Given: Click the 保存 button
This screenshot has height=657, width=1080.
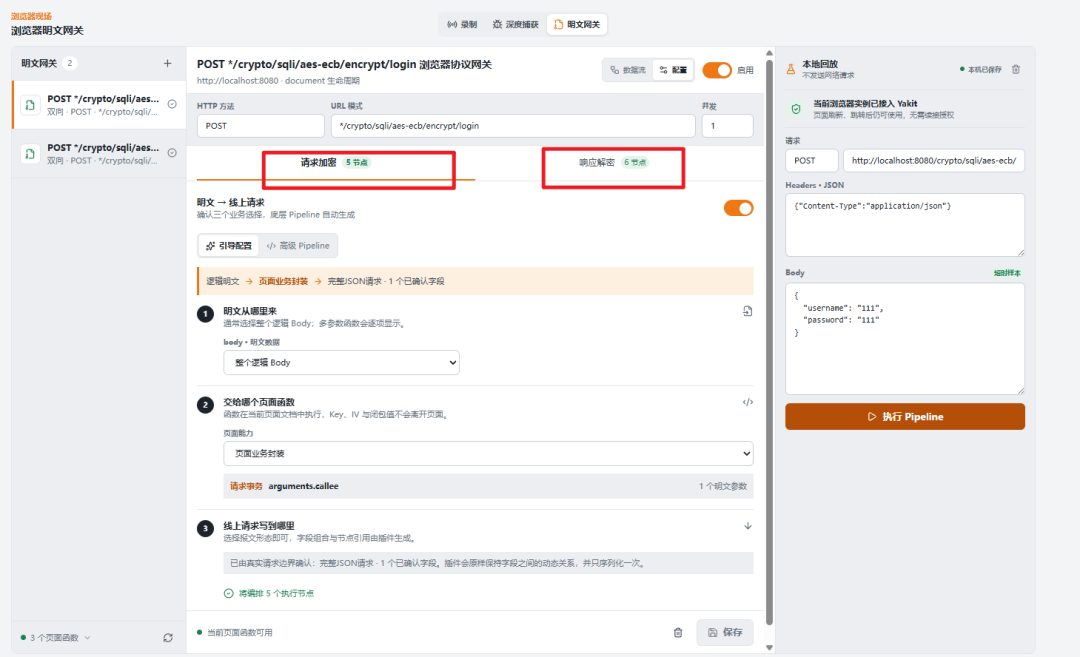Looking at the screenshot, I should pyautogui.click(x=725, y=632).
